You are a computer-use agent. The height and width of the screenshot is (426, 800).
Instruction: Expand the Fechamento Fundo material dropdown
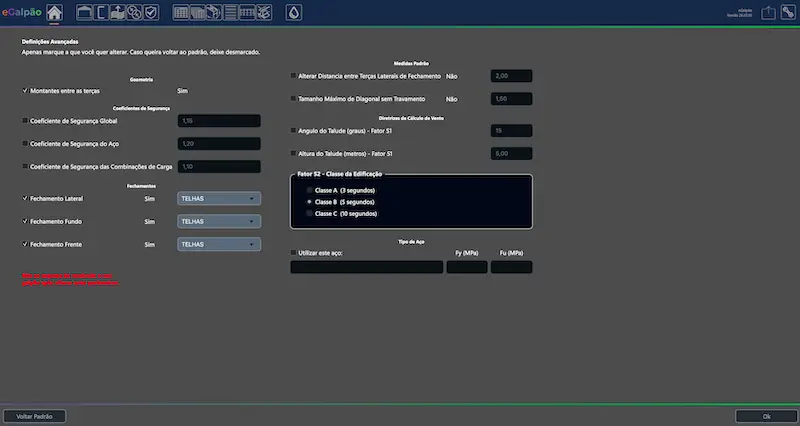(219, 222)
